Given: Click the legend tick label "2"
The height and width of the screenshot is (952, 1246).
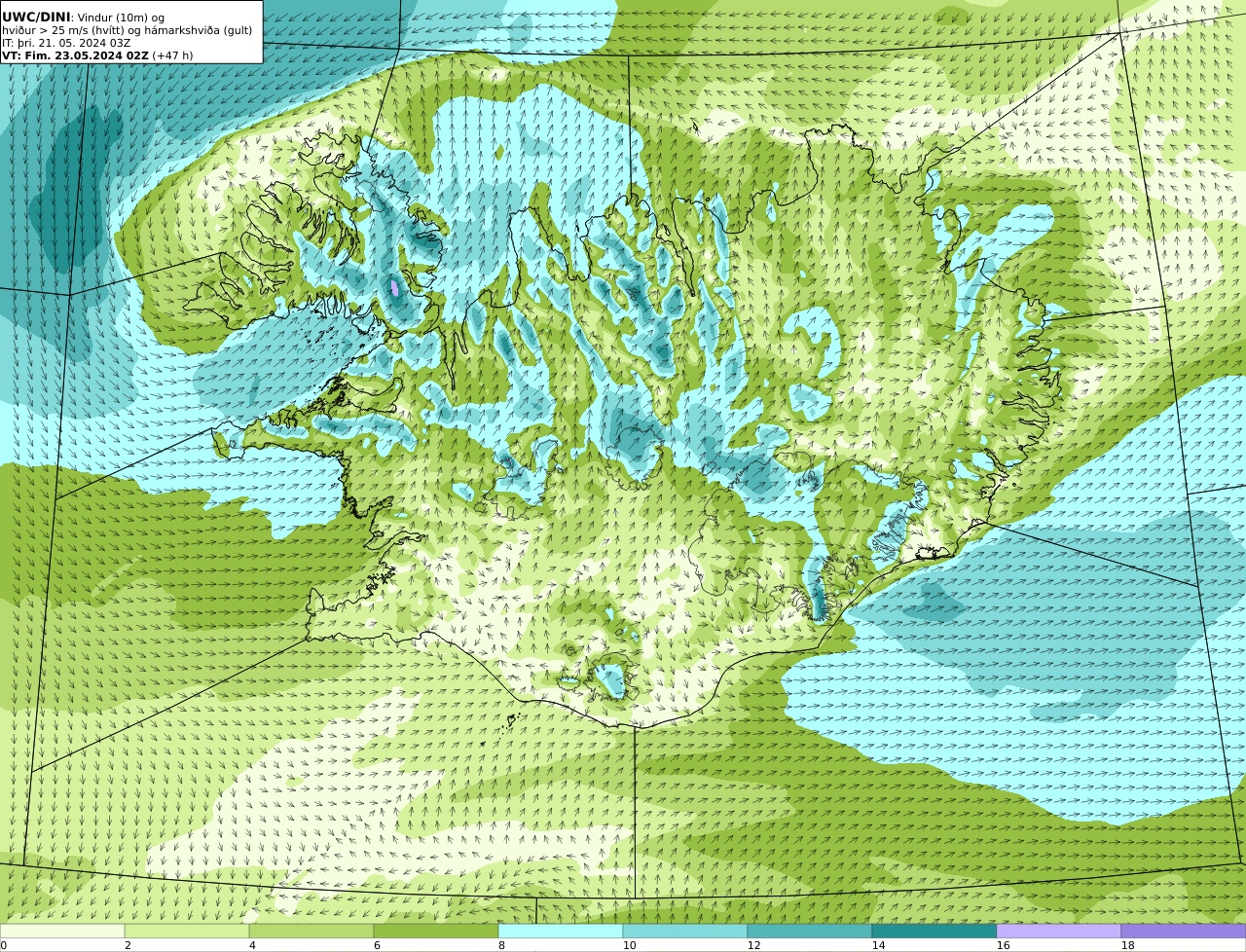Looking at the screenshot, I should tap(128, 945).
